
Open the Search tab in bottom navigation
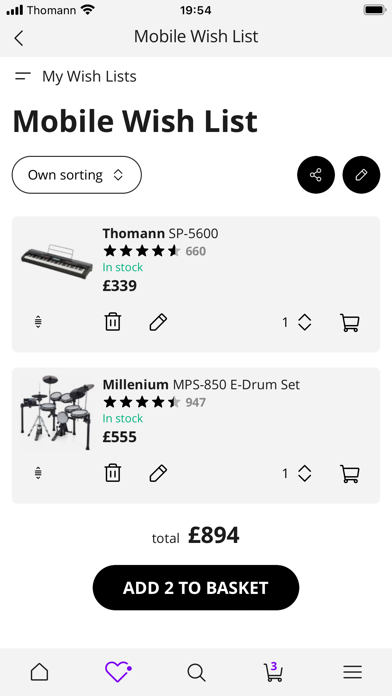tap(196, 672)
